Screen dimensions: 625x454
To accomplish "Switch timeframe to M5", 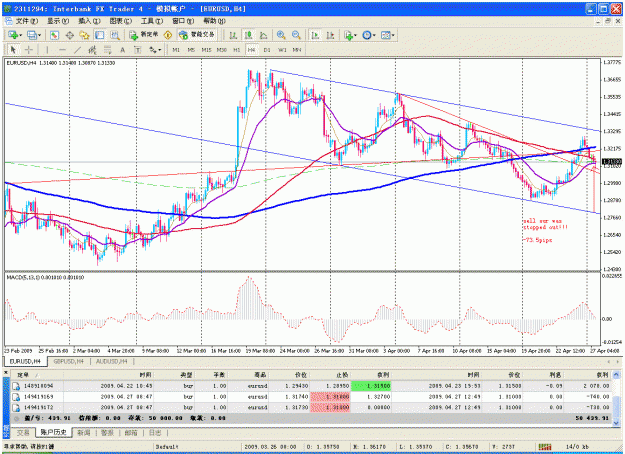I will coord(191,50).
